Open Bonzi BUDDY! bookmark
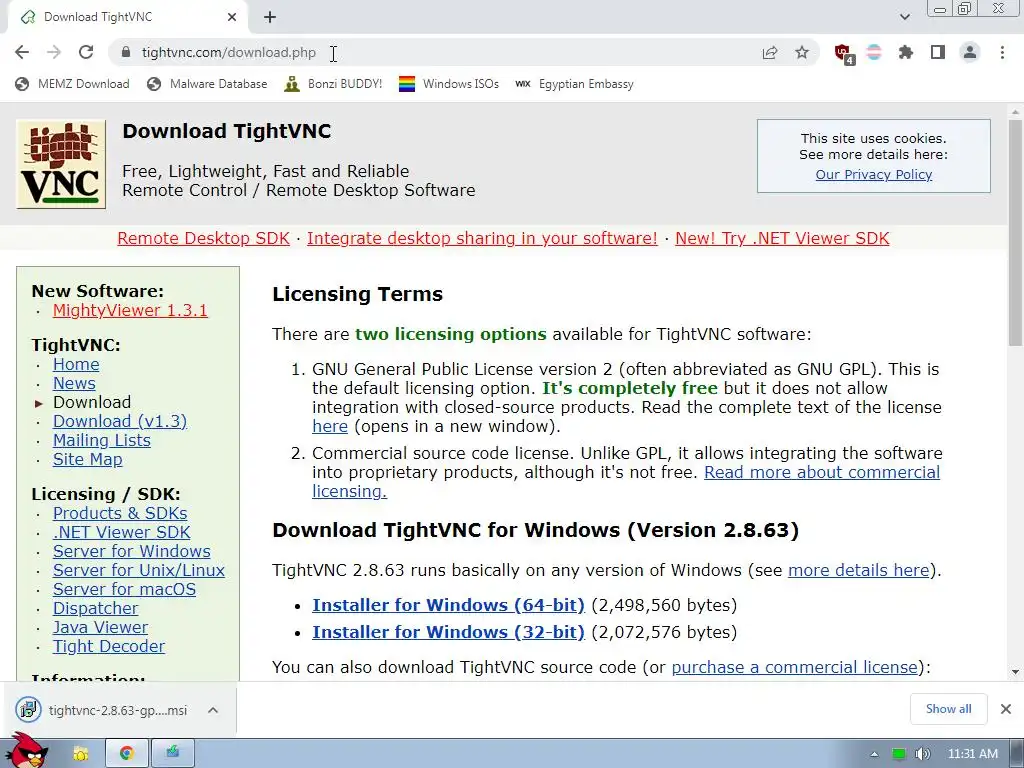This screenshot has width=1024, height=768. (x=333, y=84)
